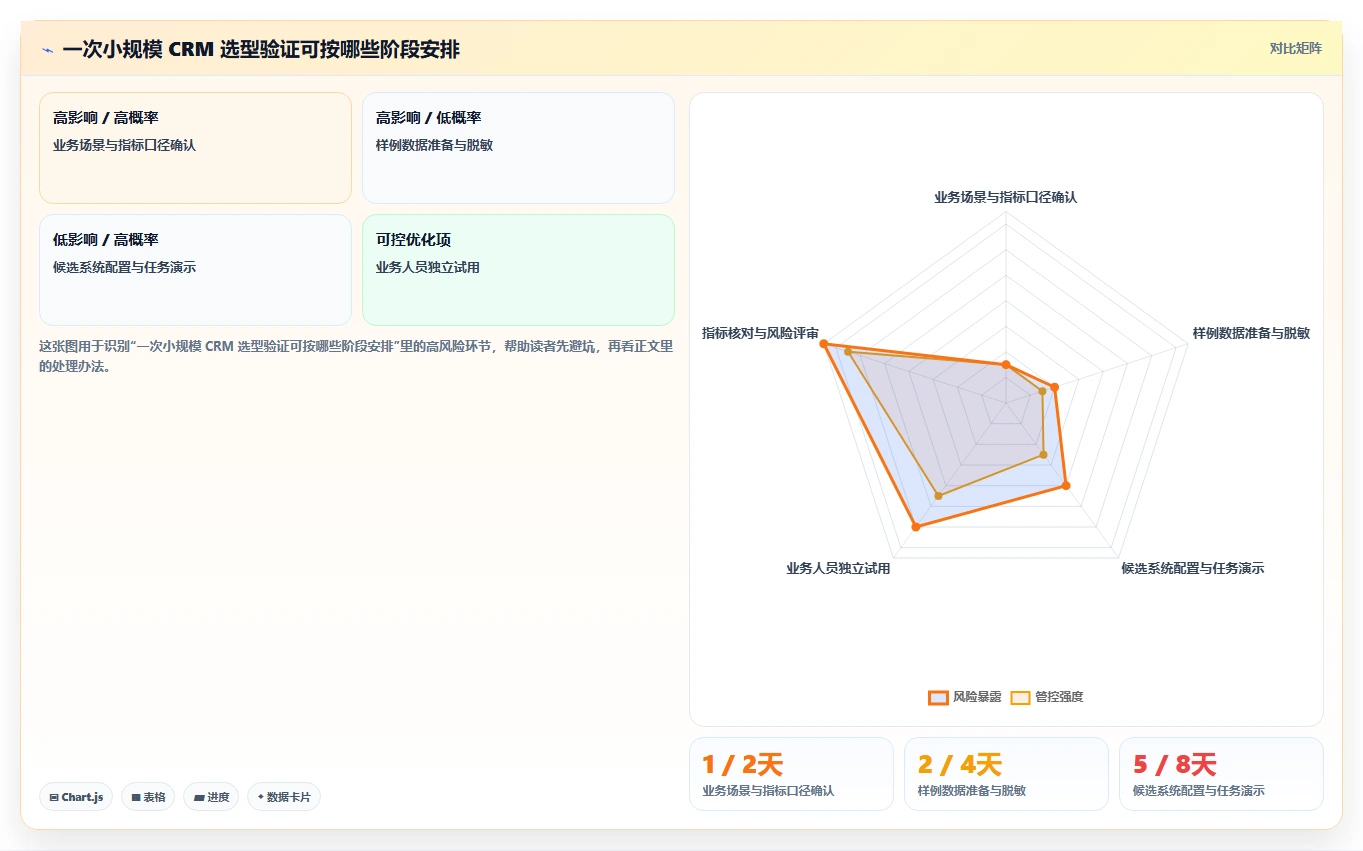This screenshot has height=851, width=1363.
Task: Click the description paragraph starting 这张图用于识别
Action: coord(356,356)
